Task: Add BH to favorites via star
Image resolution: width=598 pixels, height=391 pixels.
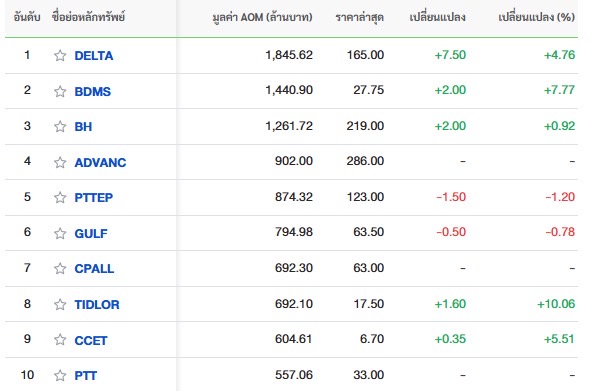Action: click(x=60, y=126)
